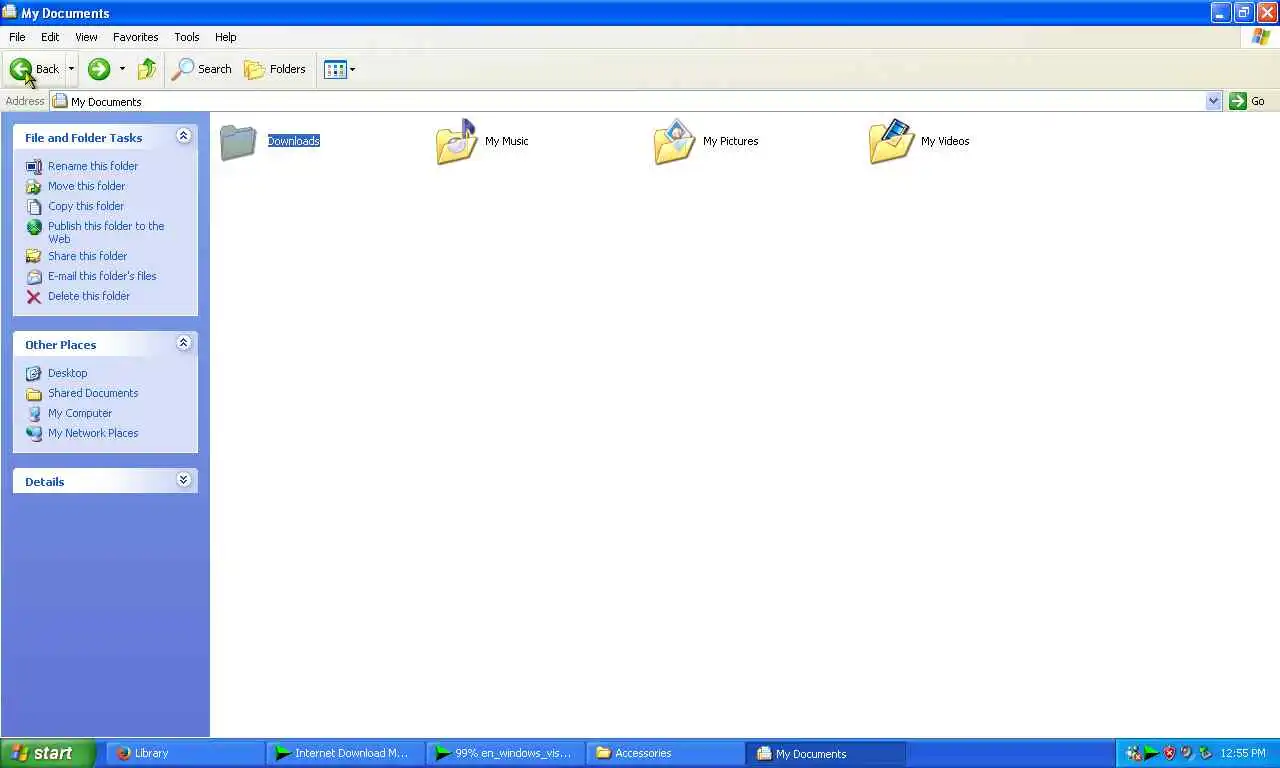The height and width of the screenshot is (768, 1280).
Task: Click the My Videos folder label
Action: point(945,141)
